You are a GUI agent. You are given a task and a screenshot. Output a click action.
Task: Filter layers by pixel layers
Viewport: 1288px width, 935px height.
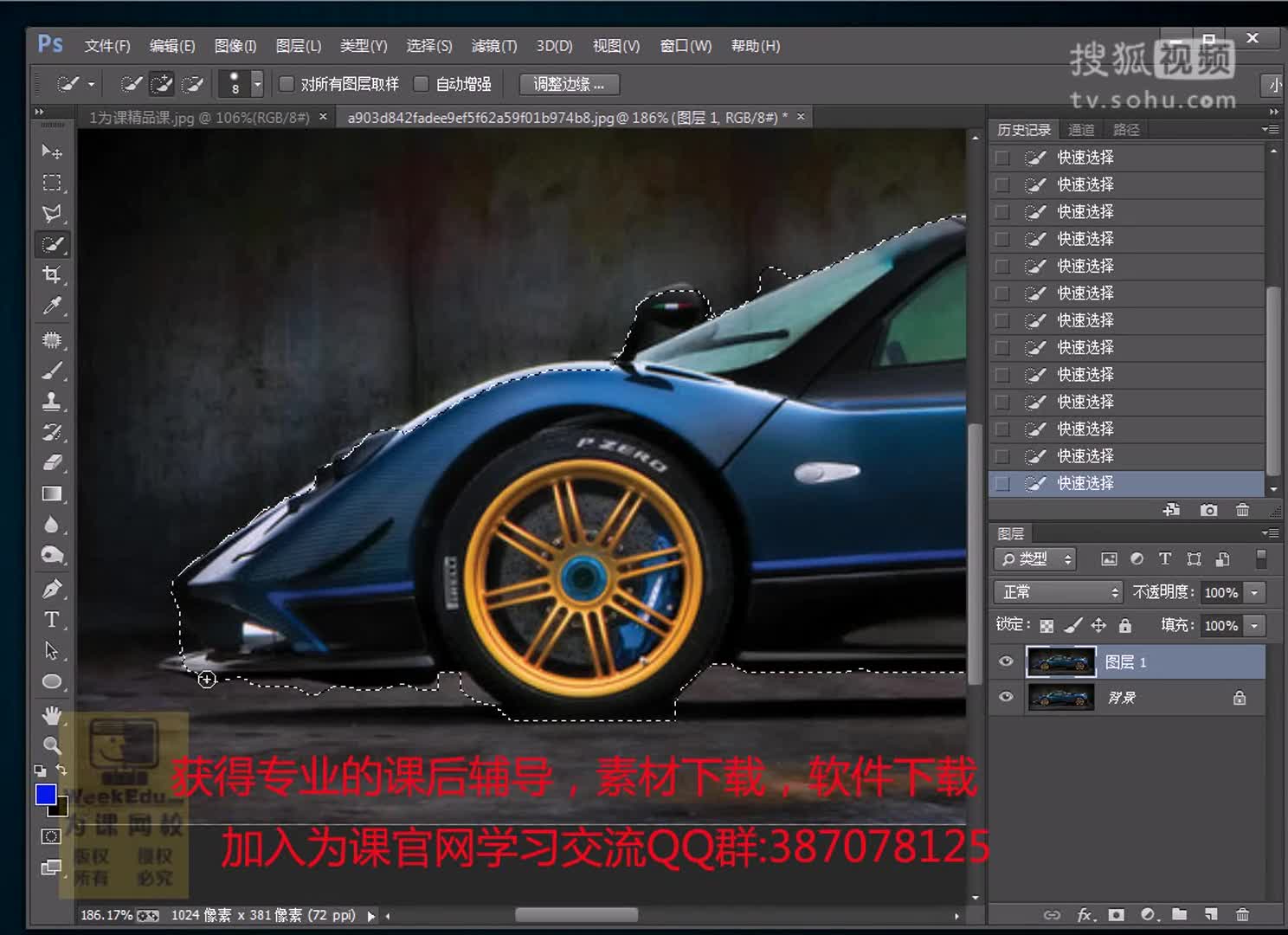click(1109, 559)
